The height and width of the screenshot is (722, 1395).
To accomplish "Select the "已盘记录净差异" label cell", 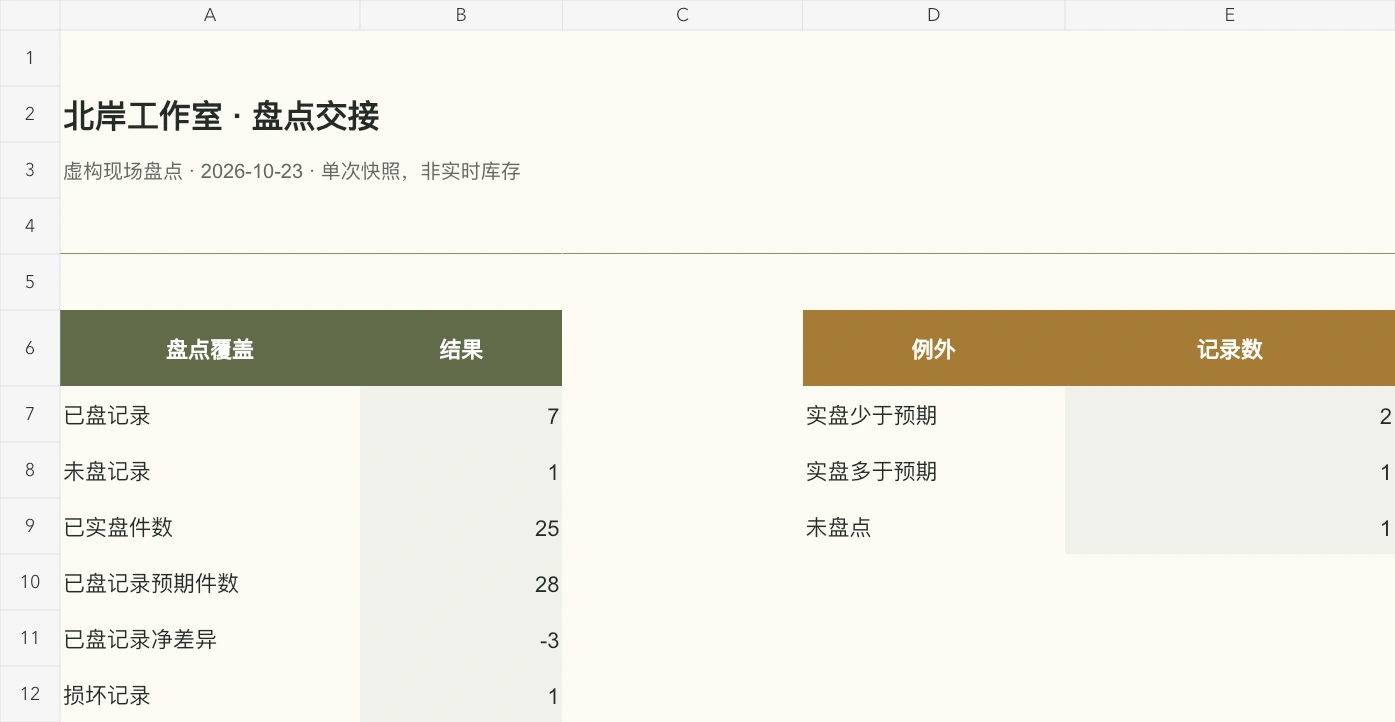I will click(210, 638).
